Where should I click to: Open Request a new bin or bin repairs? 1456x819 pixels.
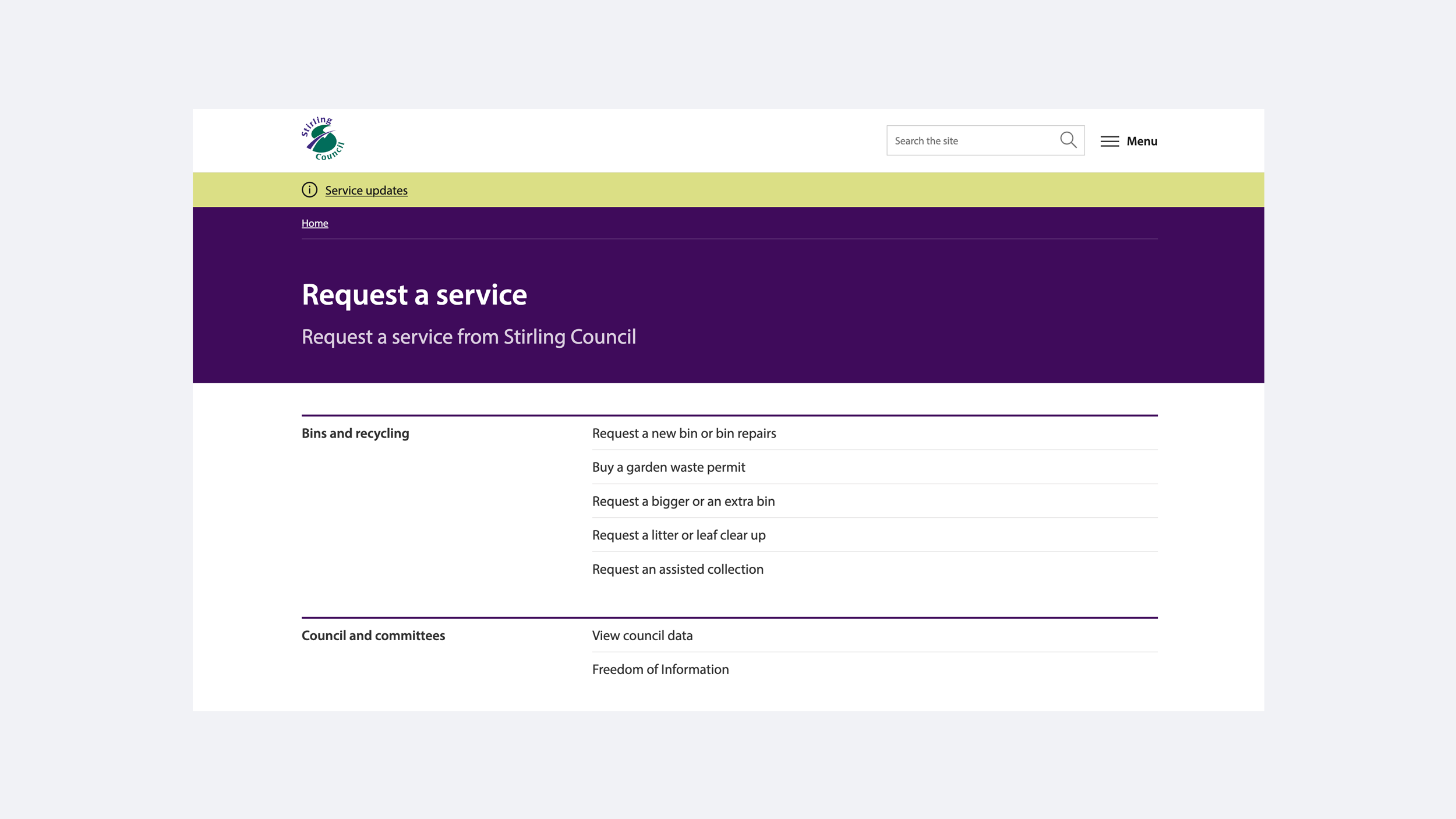684,433
